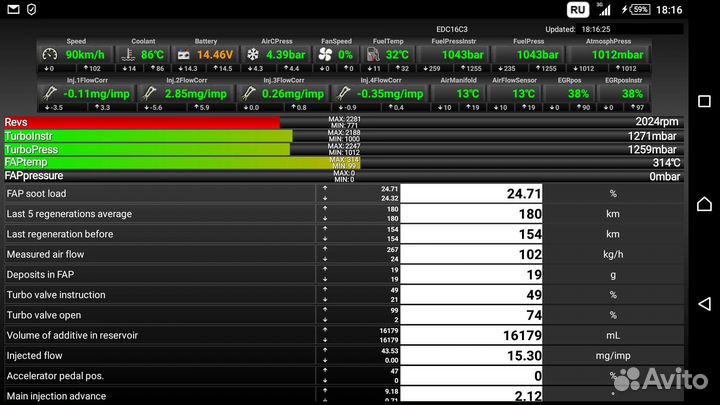Open the FAP soot load row
This screenshot has height=405, width=720.
[x=160, y=194]
